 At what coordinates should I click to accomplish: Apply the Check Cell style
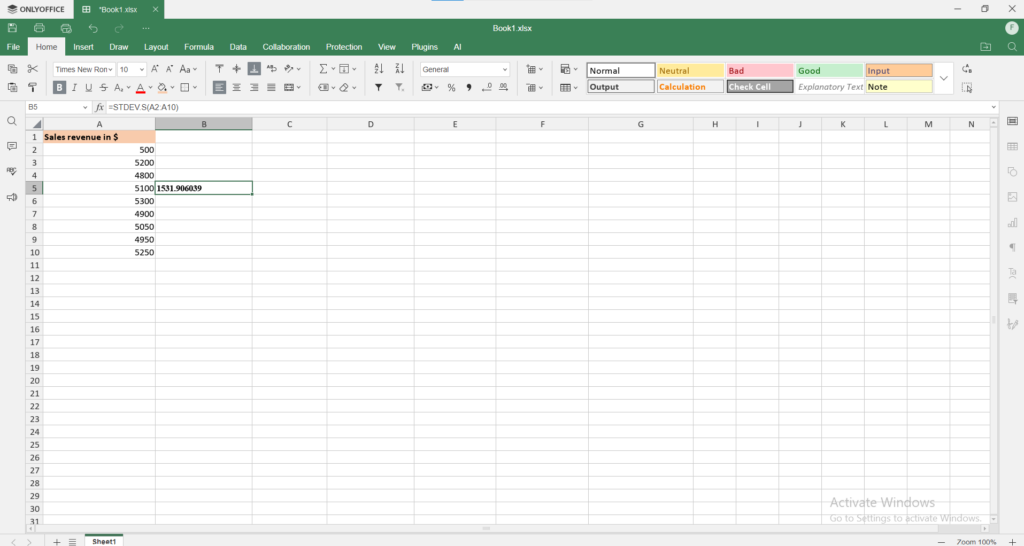tap(760, 87)
